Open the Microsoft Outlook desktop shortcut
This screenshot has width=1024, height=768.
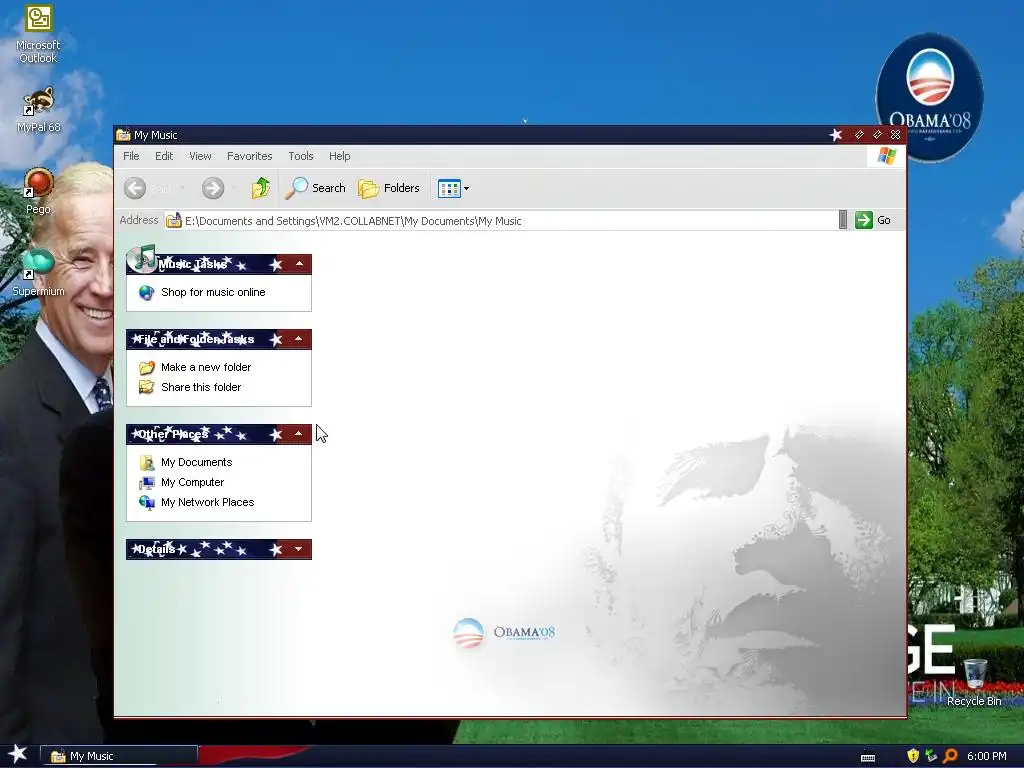pos(38,34)
